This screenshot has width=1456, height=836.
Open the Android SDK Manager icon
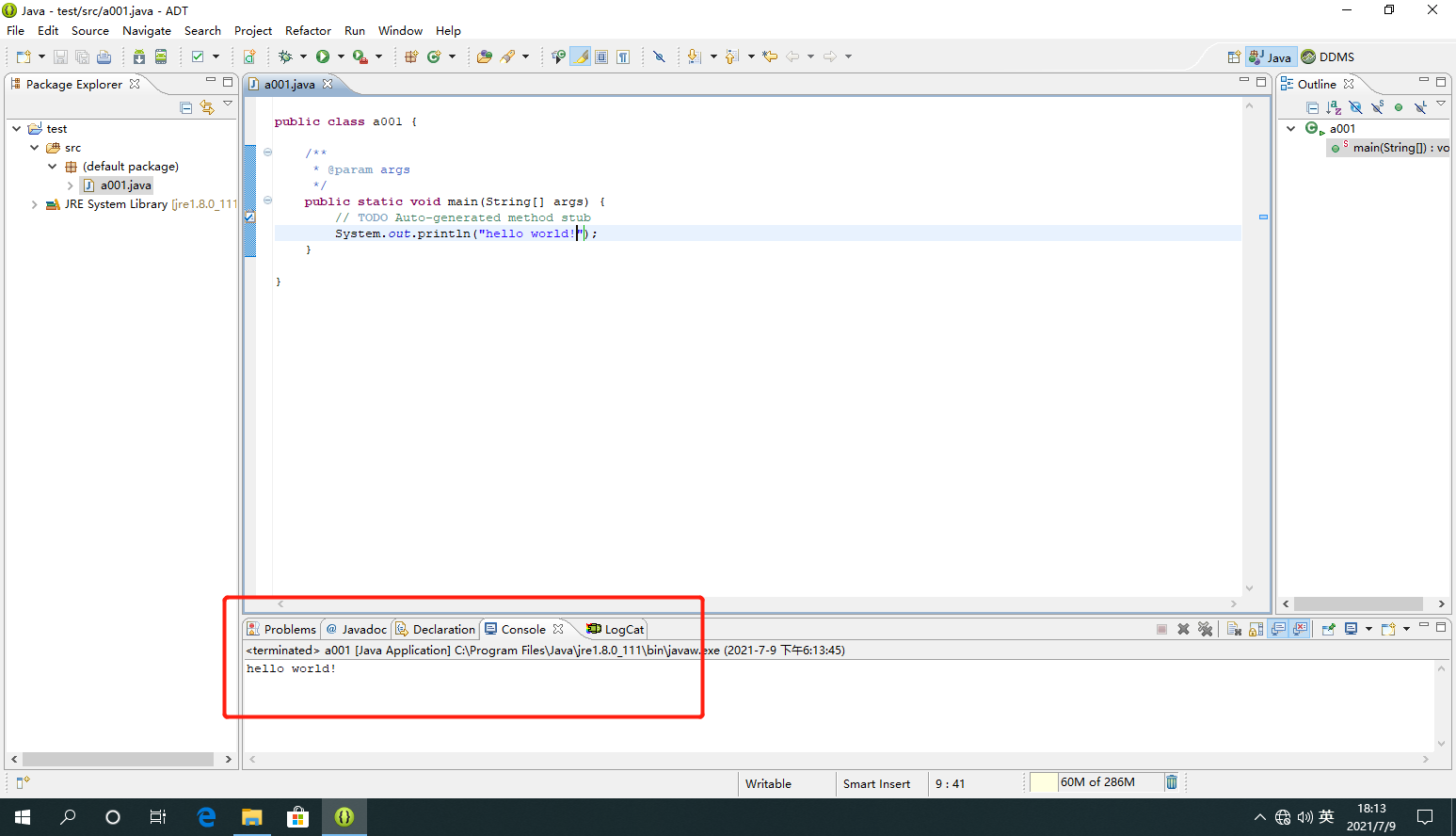tap(139, 56)
